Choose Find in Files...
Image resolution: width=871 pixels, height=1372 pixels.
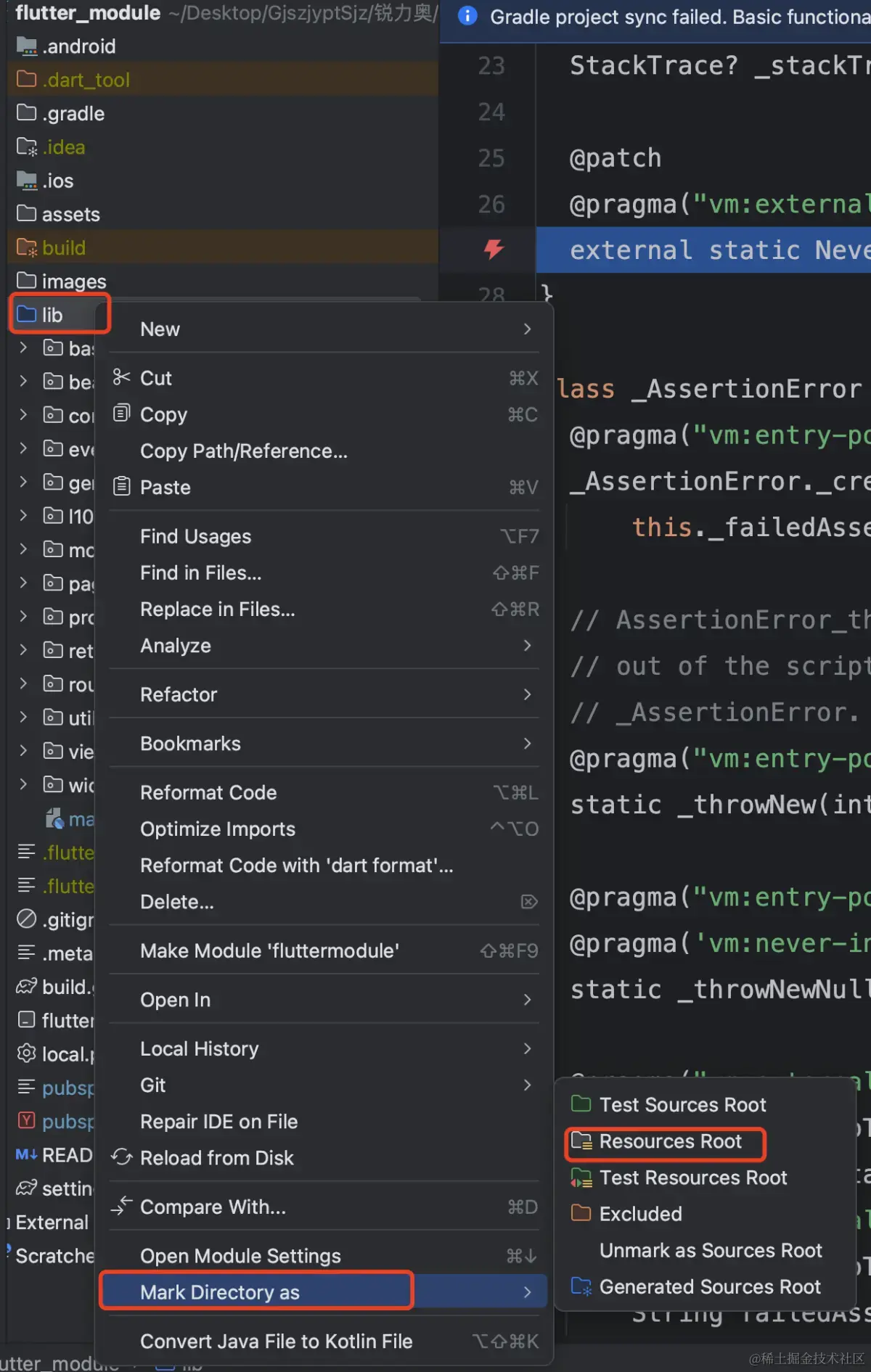point(201,572)
